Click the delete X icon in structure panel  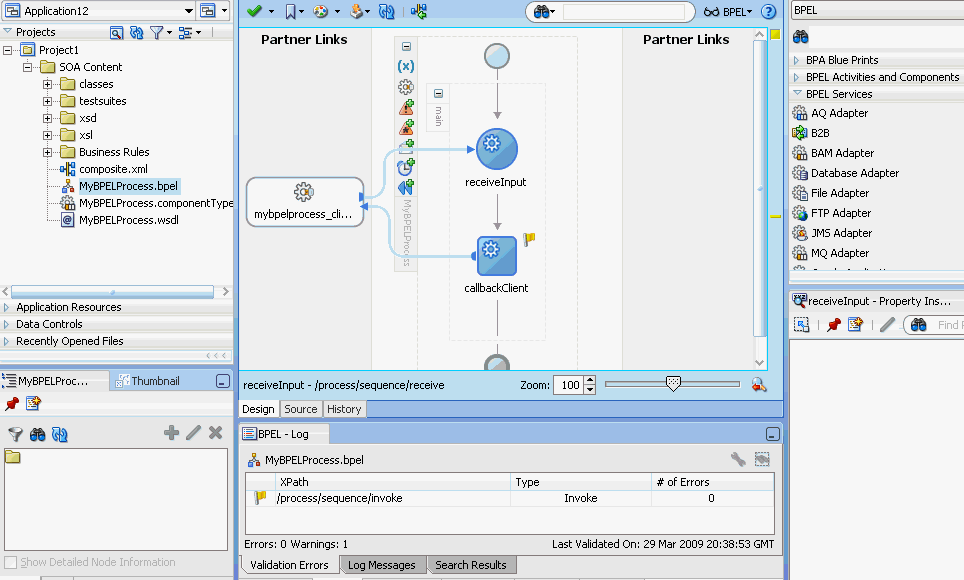215,432
